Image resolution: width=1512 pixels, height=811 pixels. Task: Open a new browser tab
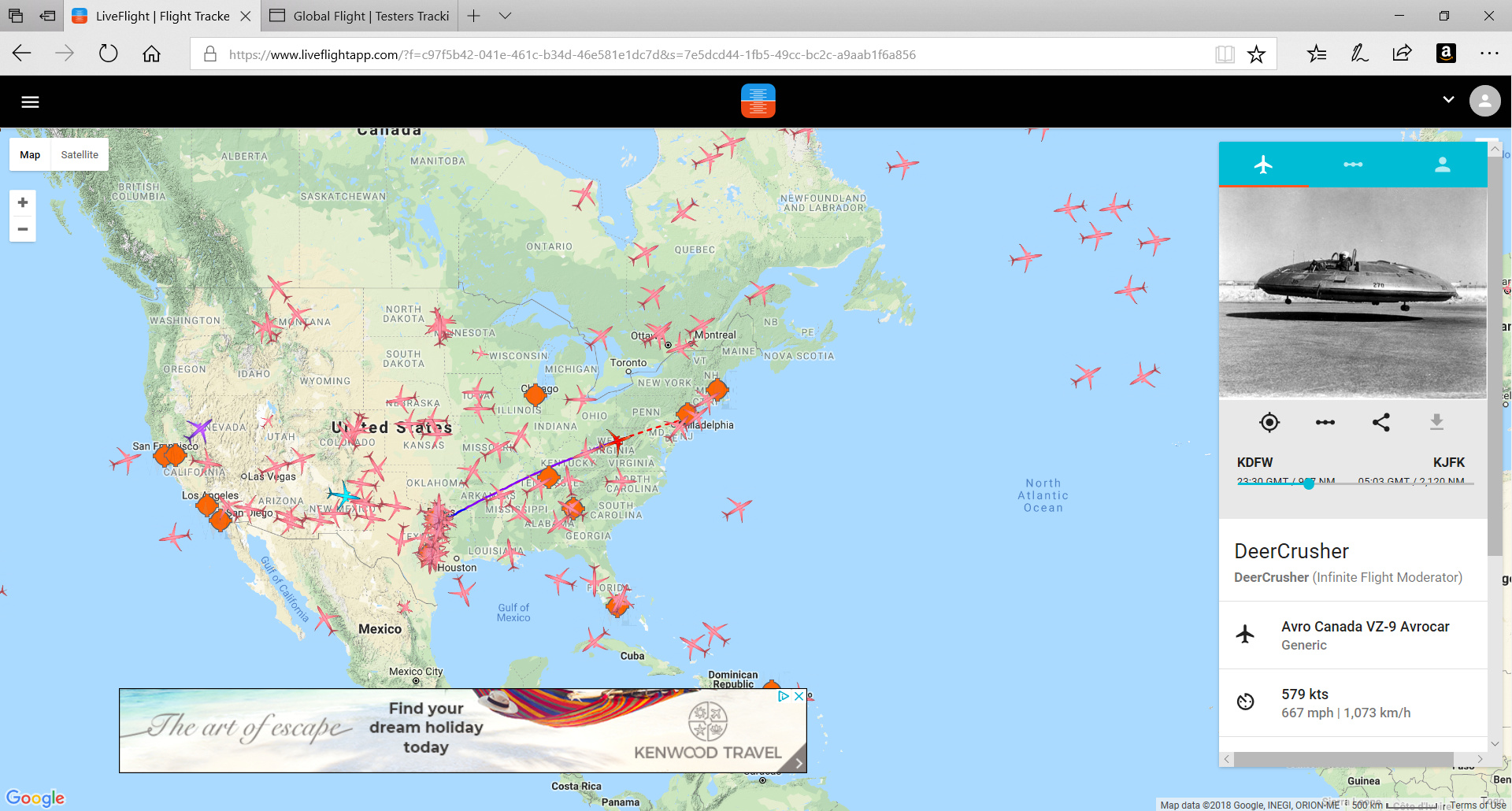(x=473, y=16)
